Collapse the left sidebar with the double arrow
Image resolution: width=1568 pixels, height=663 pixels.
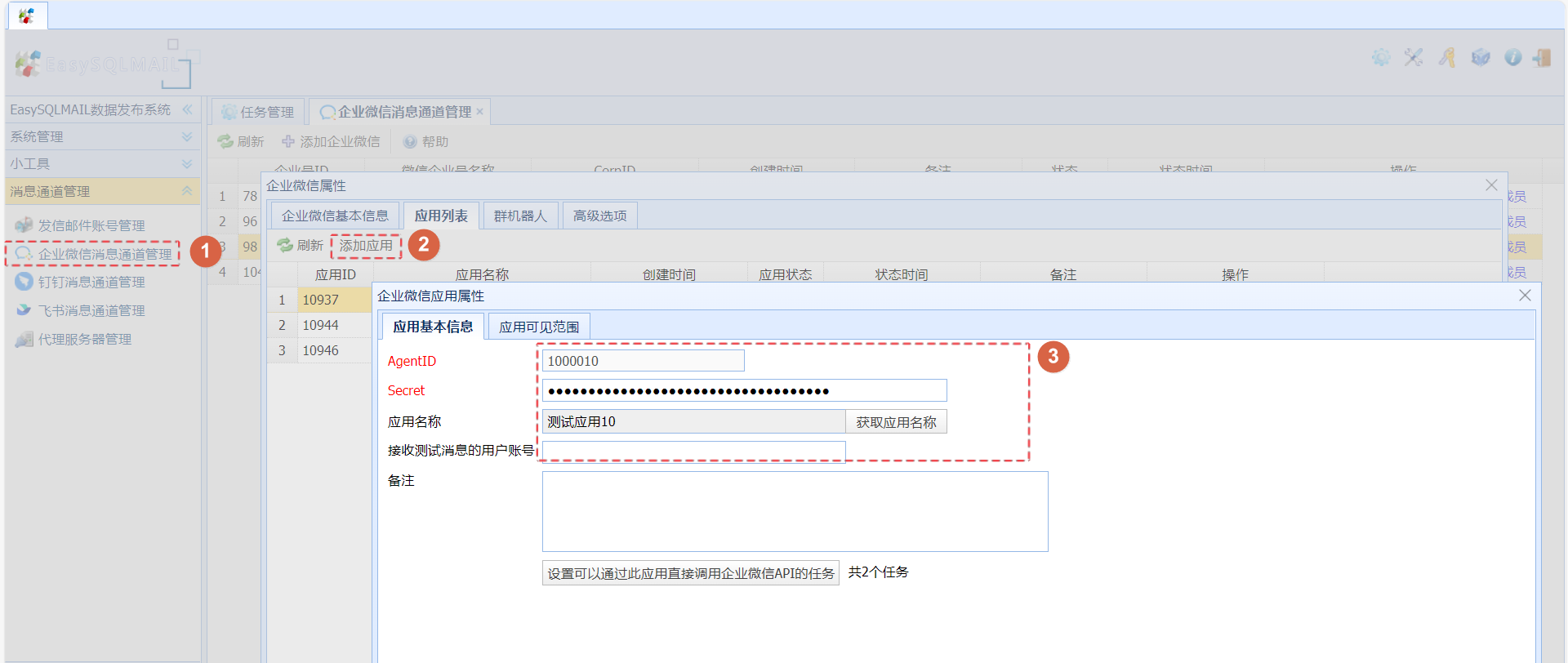pyautogui.click(x=188, y=109)
